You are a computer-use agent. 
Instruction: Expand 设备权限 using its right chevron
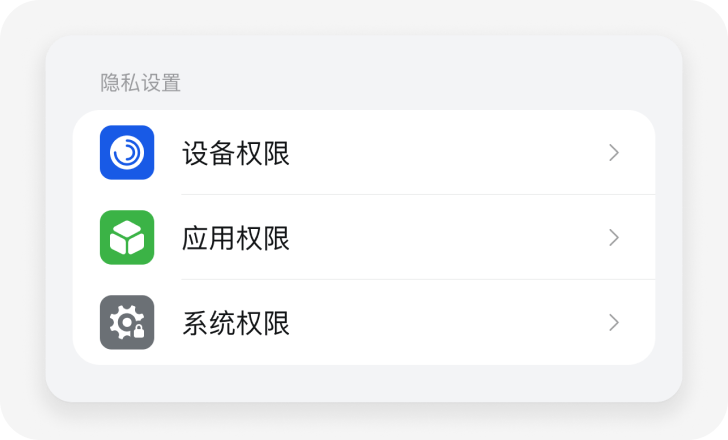614,152
